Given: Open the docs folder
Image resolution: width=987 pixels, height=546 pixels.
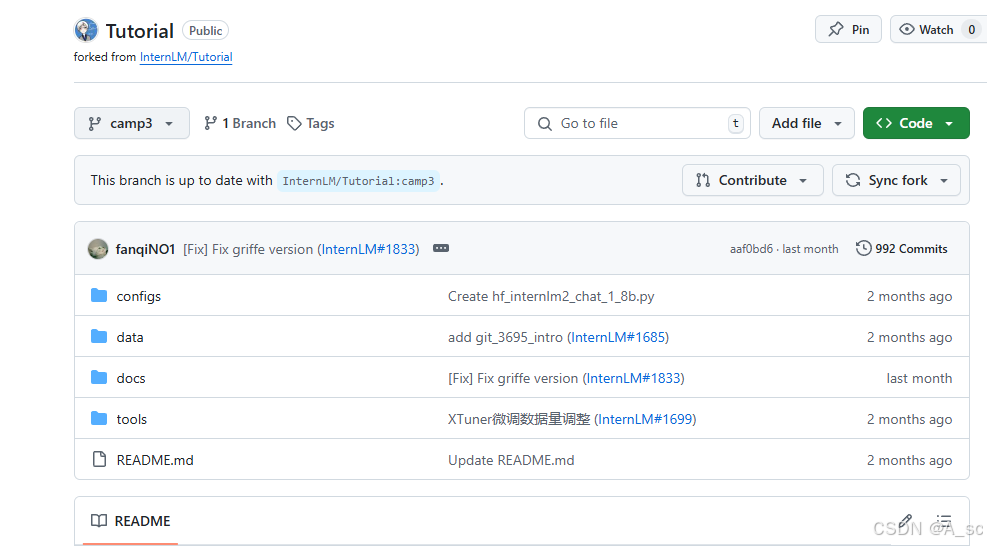Looking at the screenshot, I should tap(131, 378).
